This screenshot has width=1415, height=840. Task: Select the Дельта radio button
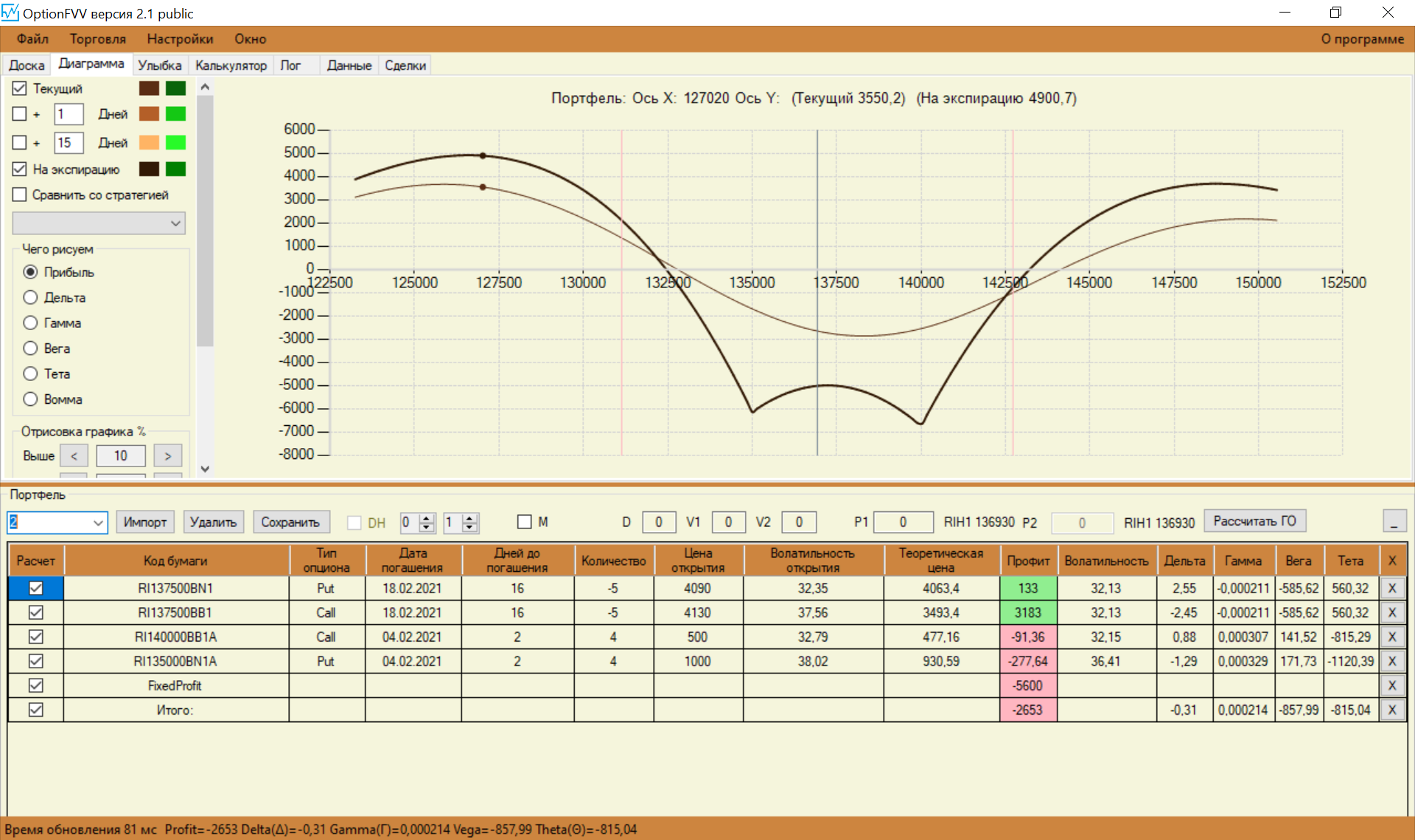click(30, 298)
